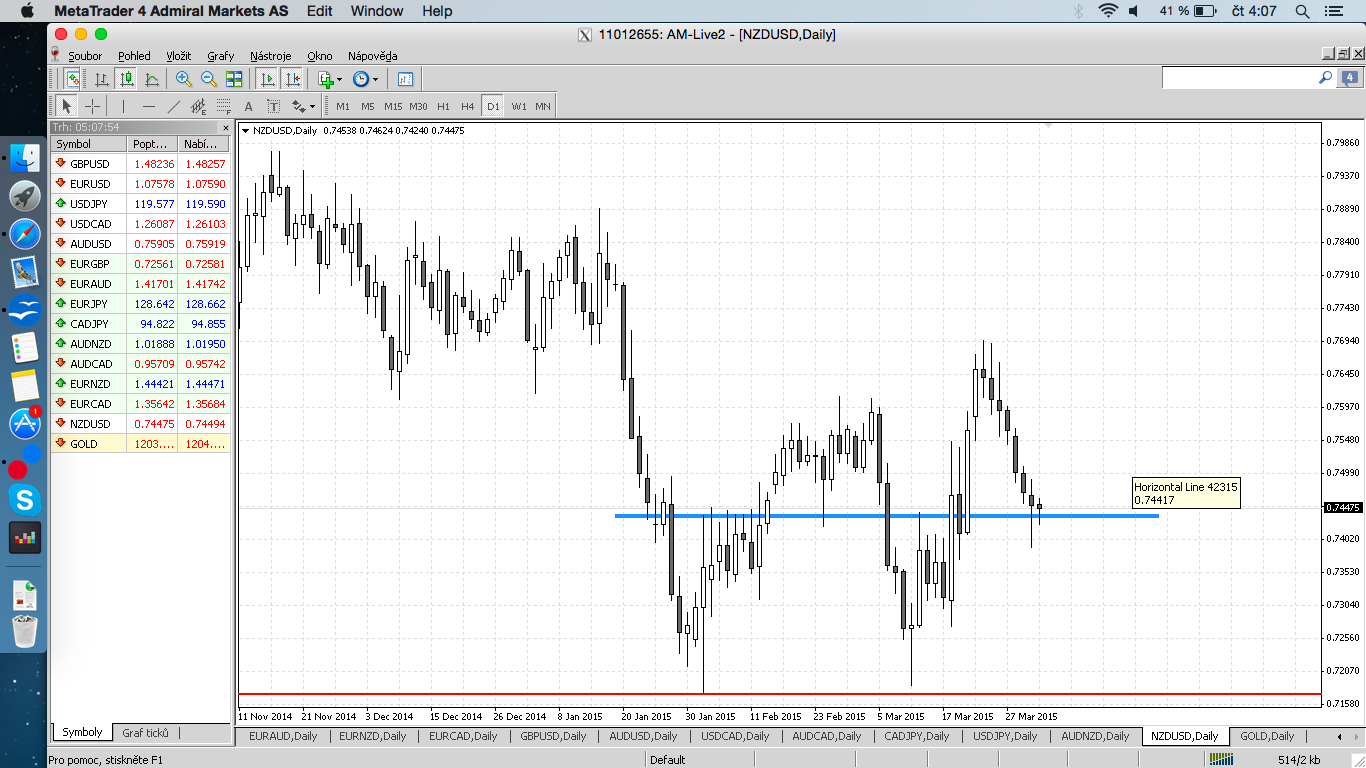The image size is (1366, 768).
Task: Select GOLD row in Market Watch
Action: click(x=140, y=443)
